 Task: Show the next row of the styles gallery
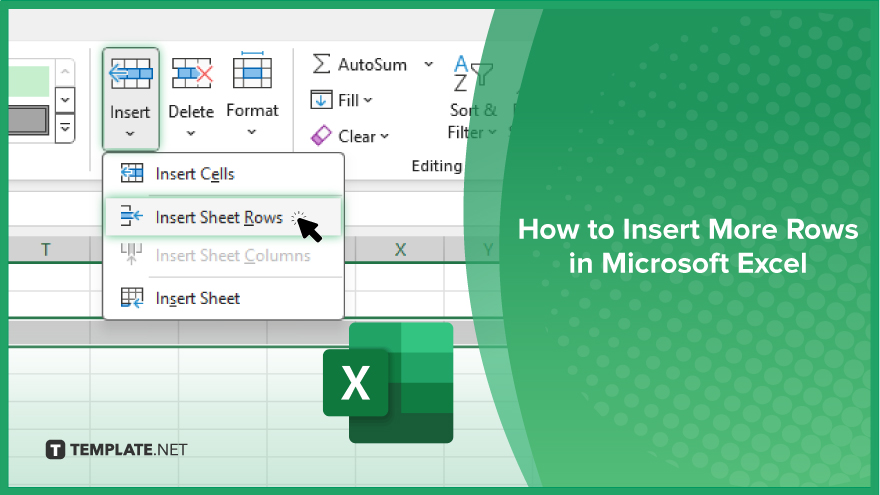(65, 100)
